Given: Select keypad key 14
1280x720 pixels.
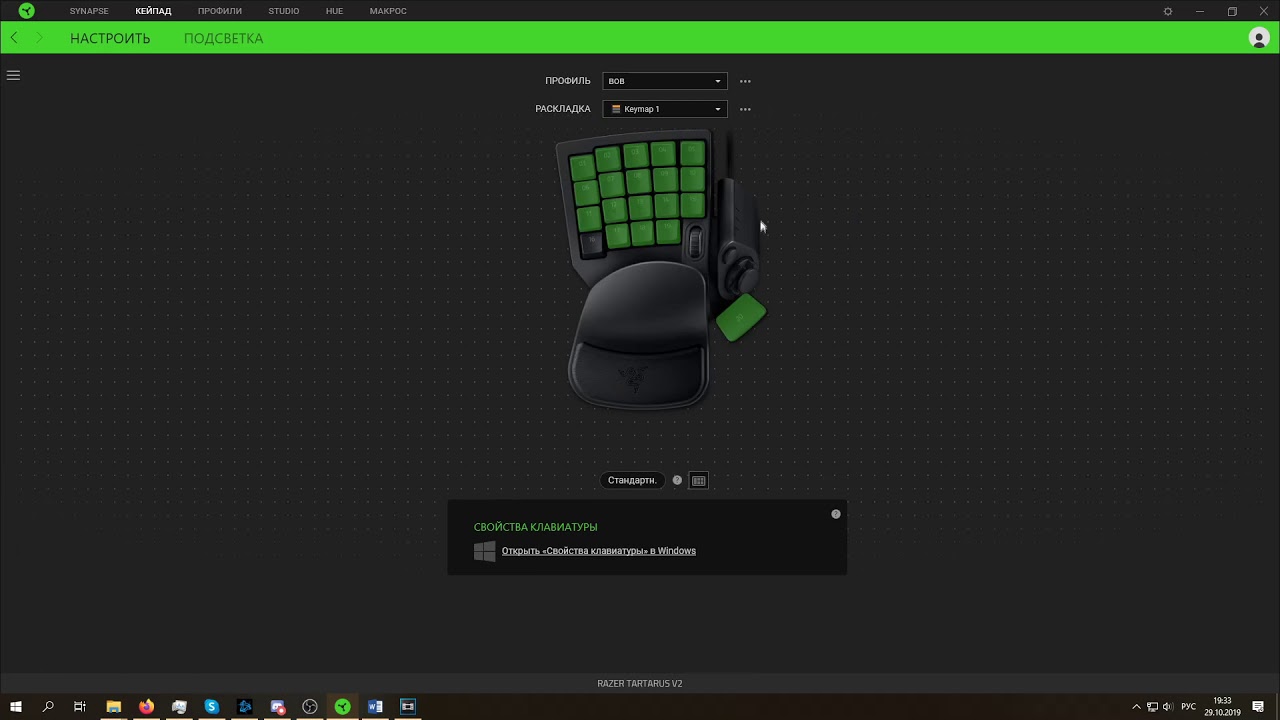Looking at the screenshot, I should pyautogui.click(x=667, y=205).
